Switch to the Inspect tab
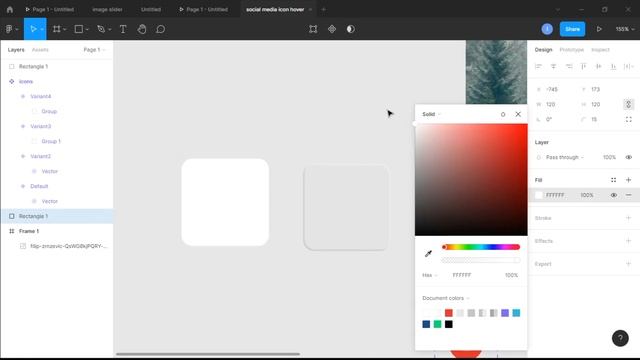 (x=600, y=50)
